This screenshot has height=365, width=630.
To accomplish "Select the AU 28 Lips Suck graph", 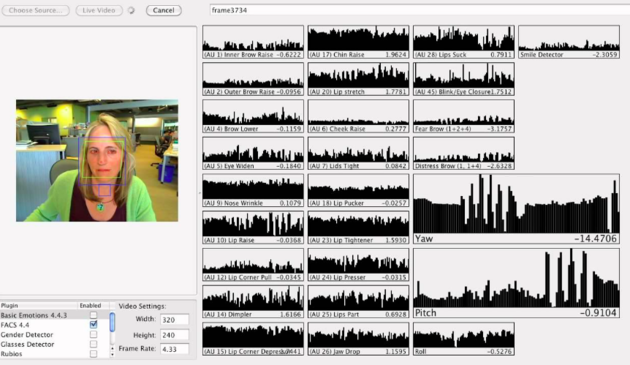I will tap(464, 42).
